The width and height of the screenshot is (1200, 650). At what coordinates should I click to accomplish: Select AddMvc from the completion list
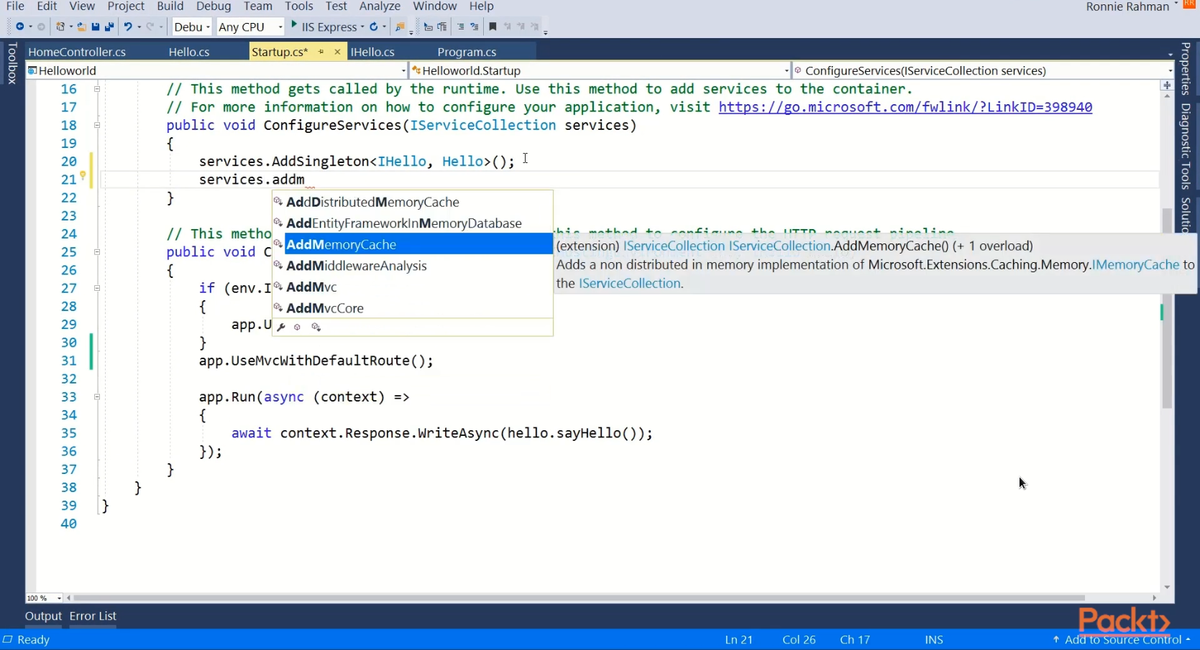pyautogui.click(x=413, y=287)
